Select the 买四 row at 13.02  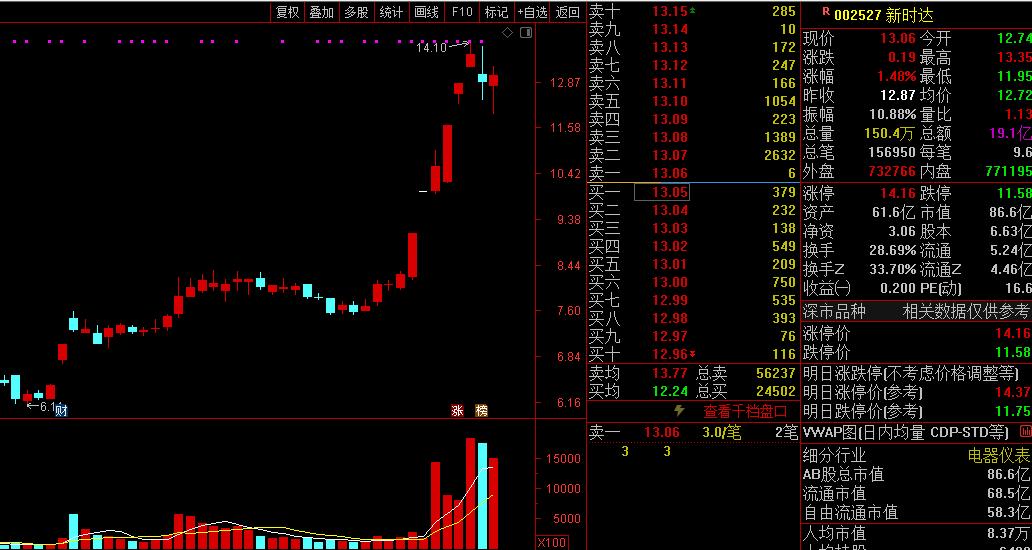pos(692,246)
